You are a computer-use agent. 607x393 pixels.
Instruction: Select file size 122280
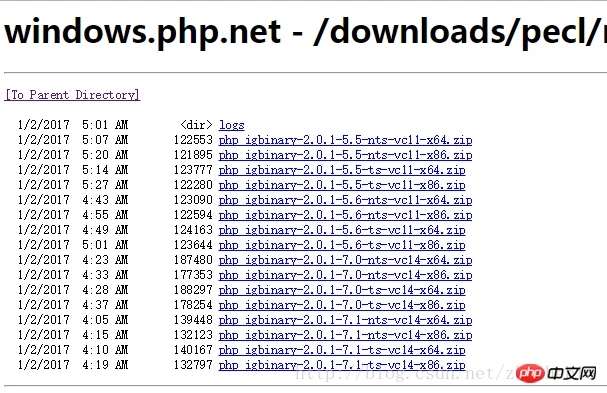193,185
